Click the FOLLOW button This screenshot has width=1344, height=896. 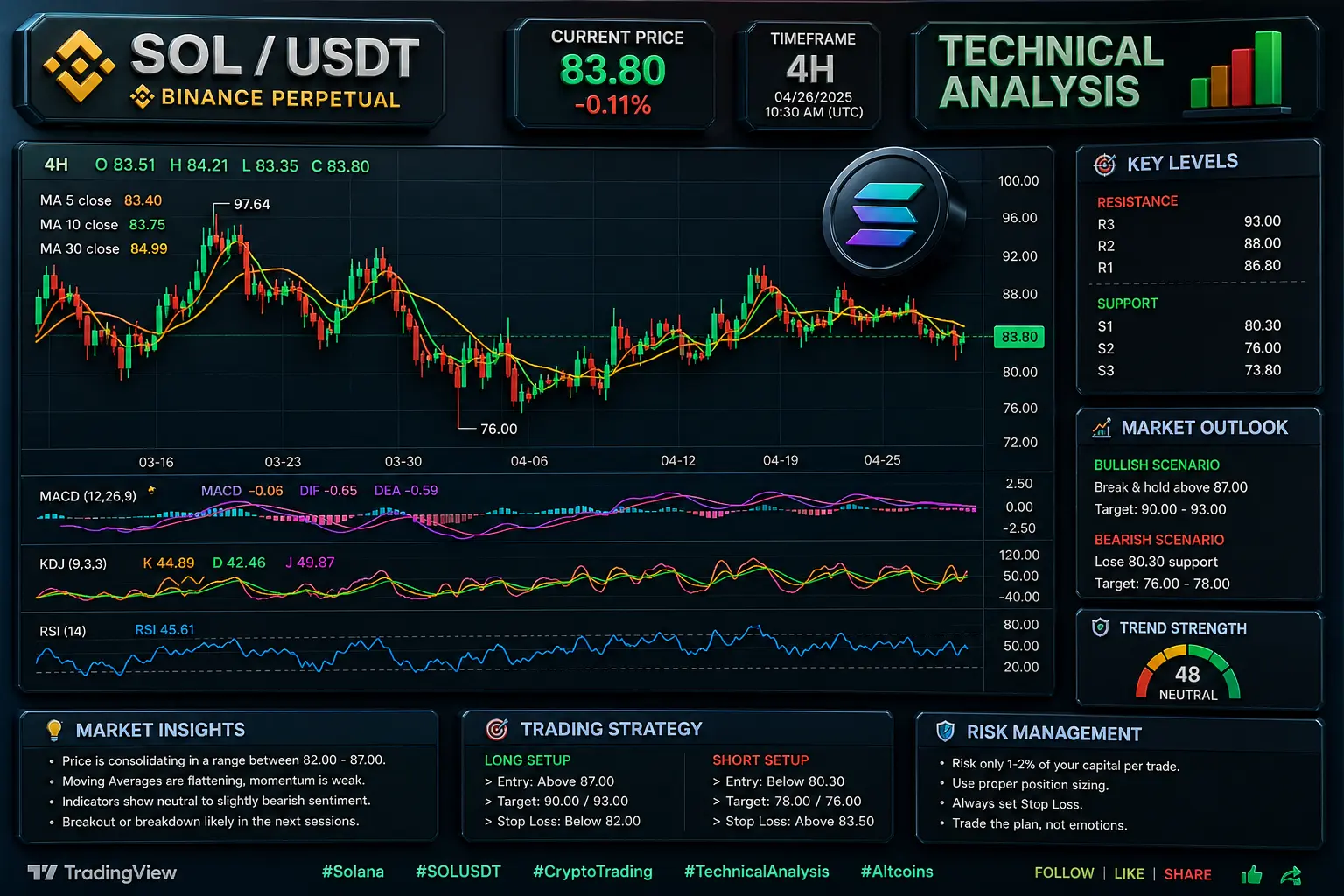point(1064,873)
